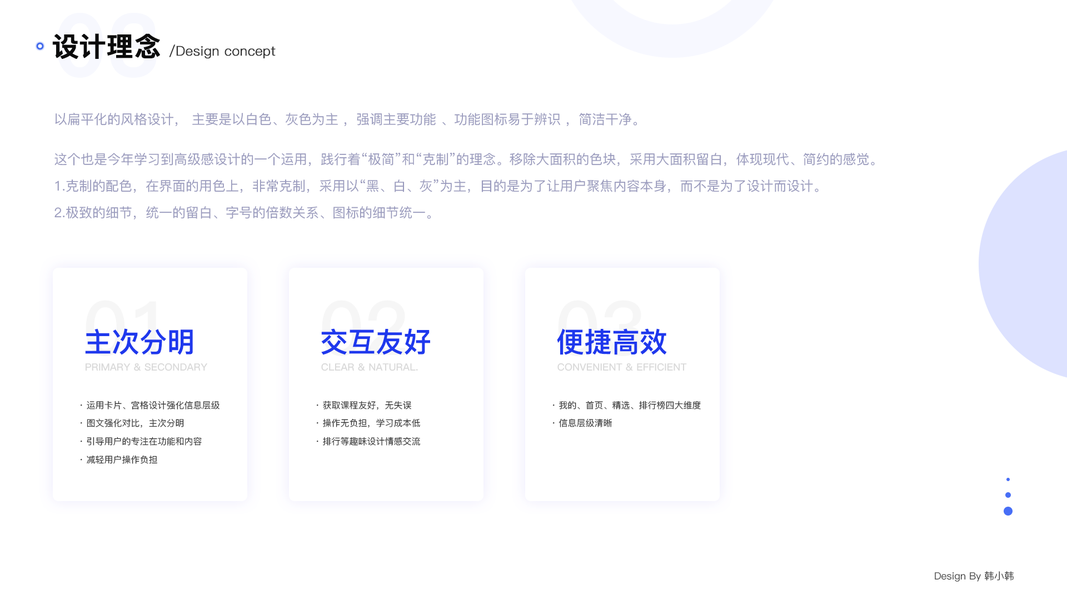Click the smallest blue pagination dot
Image resolution: width=1067 pixels, height=600 pixels.
[1008, 480]
